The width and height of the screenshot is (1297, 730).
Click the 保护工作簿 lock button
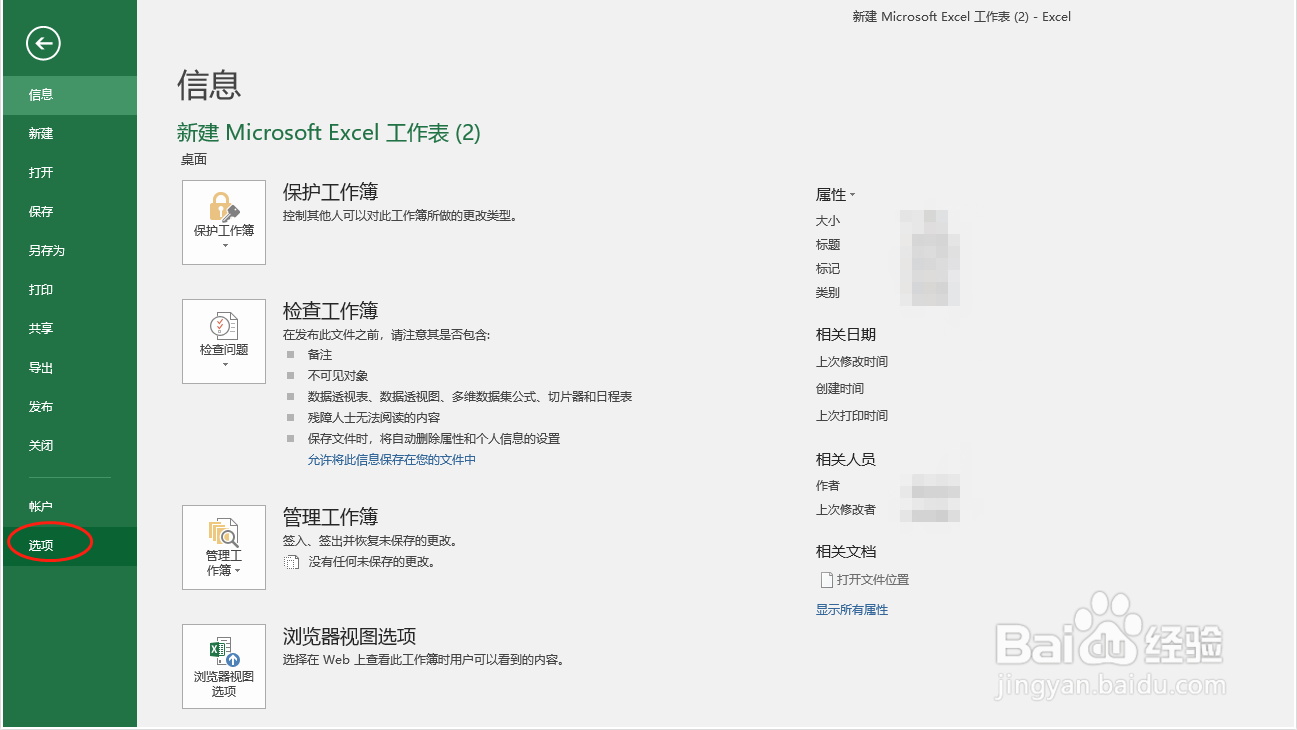click(x=224, y=222)
